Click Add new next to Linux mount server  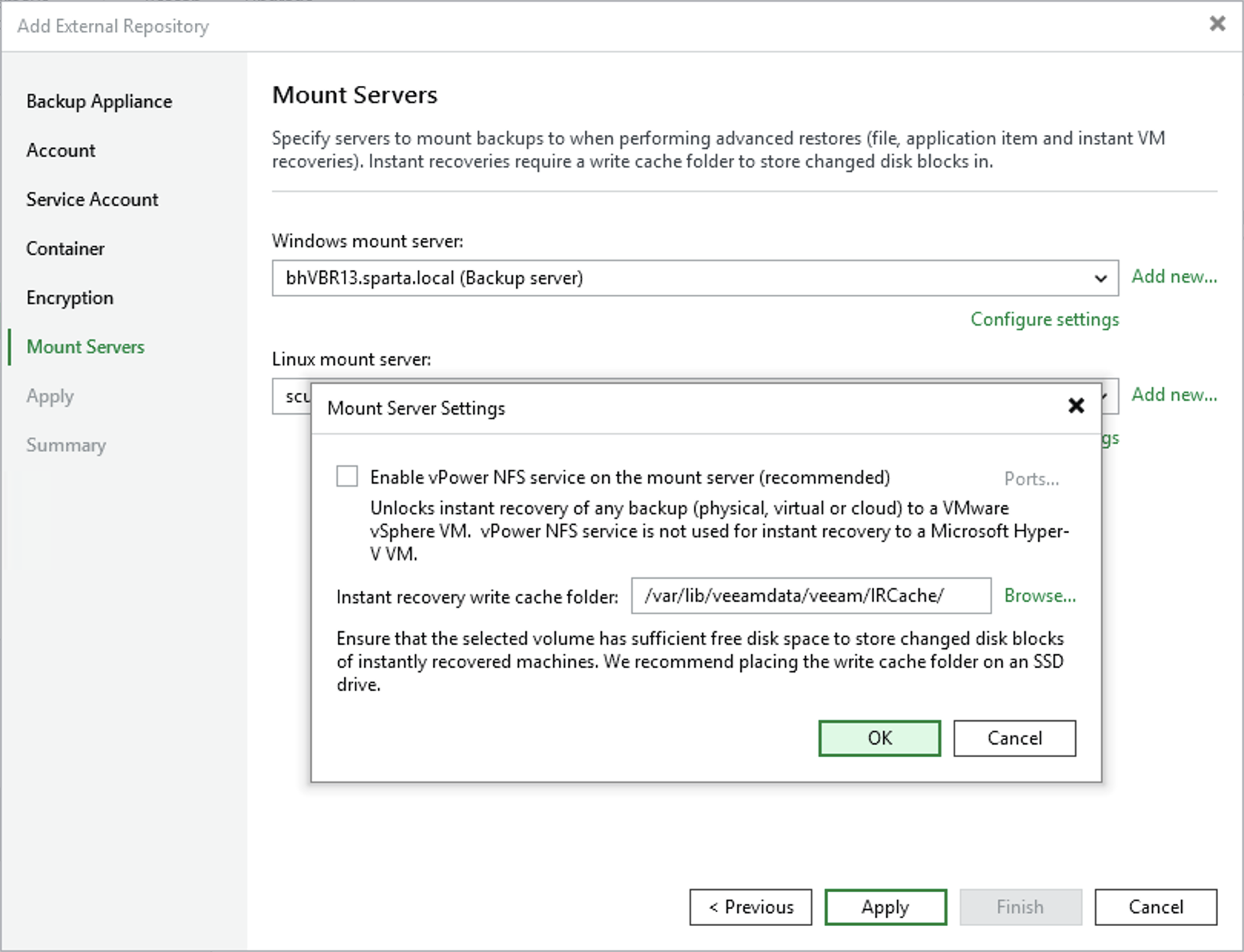pyautogui.click(x=1174, y=395)
